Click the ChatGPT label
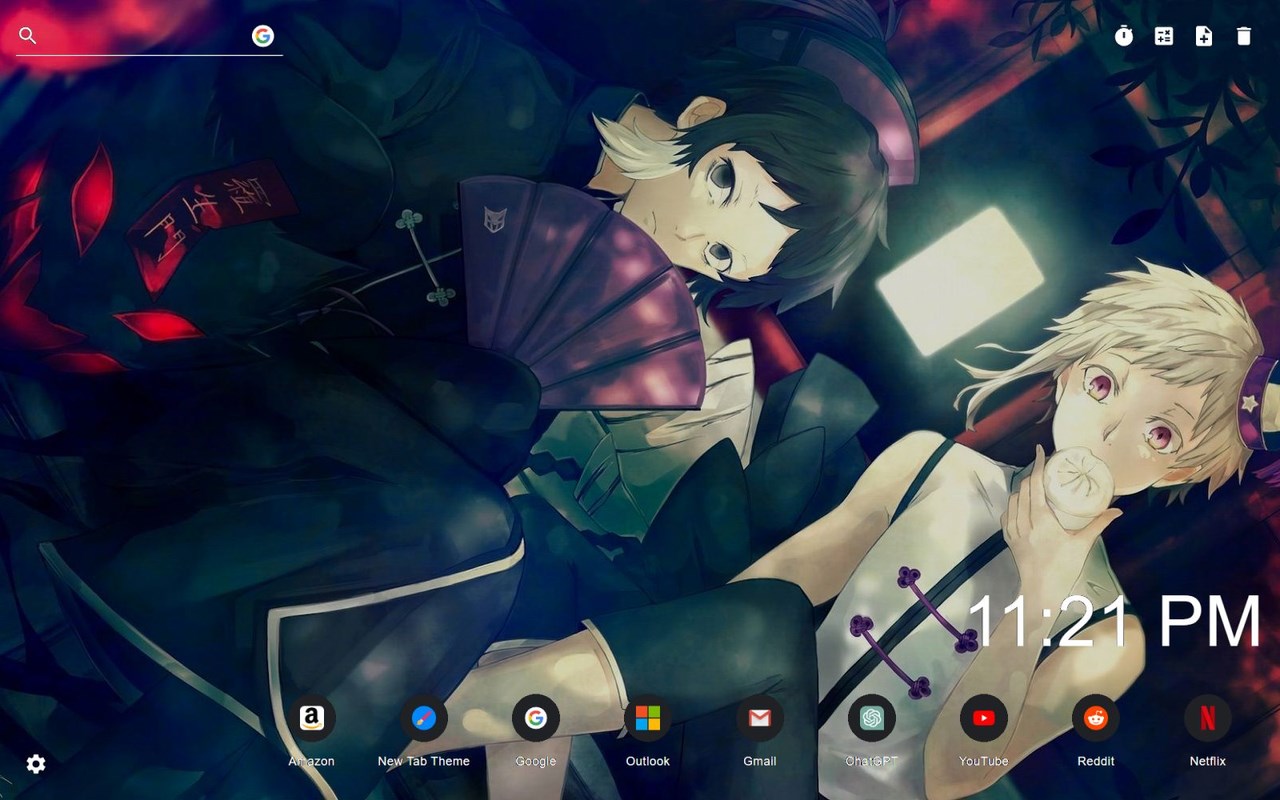 coord(872,761)
